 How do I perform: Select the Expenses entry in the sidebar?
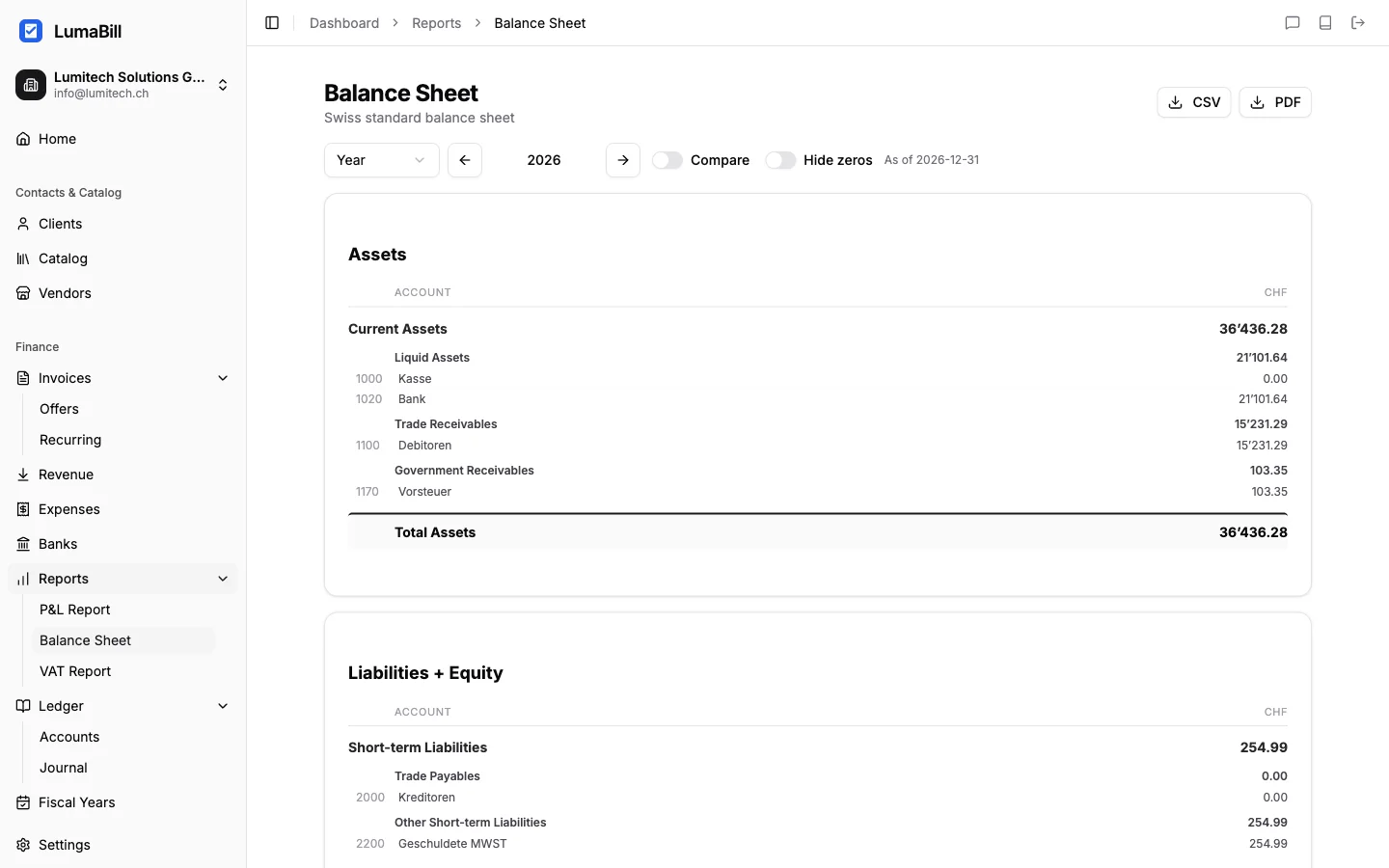coord(69,508)
